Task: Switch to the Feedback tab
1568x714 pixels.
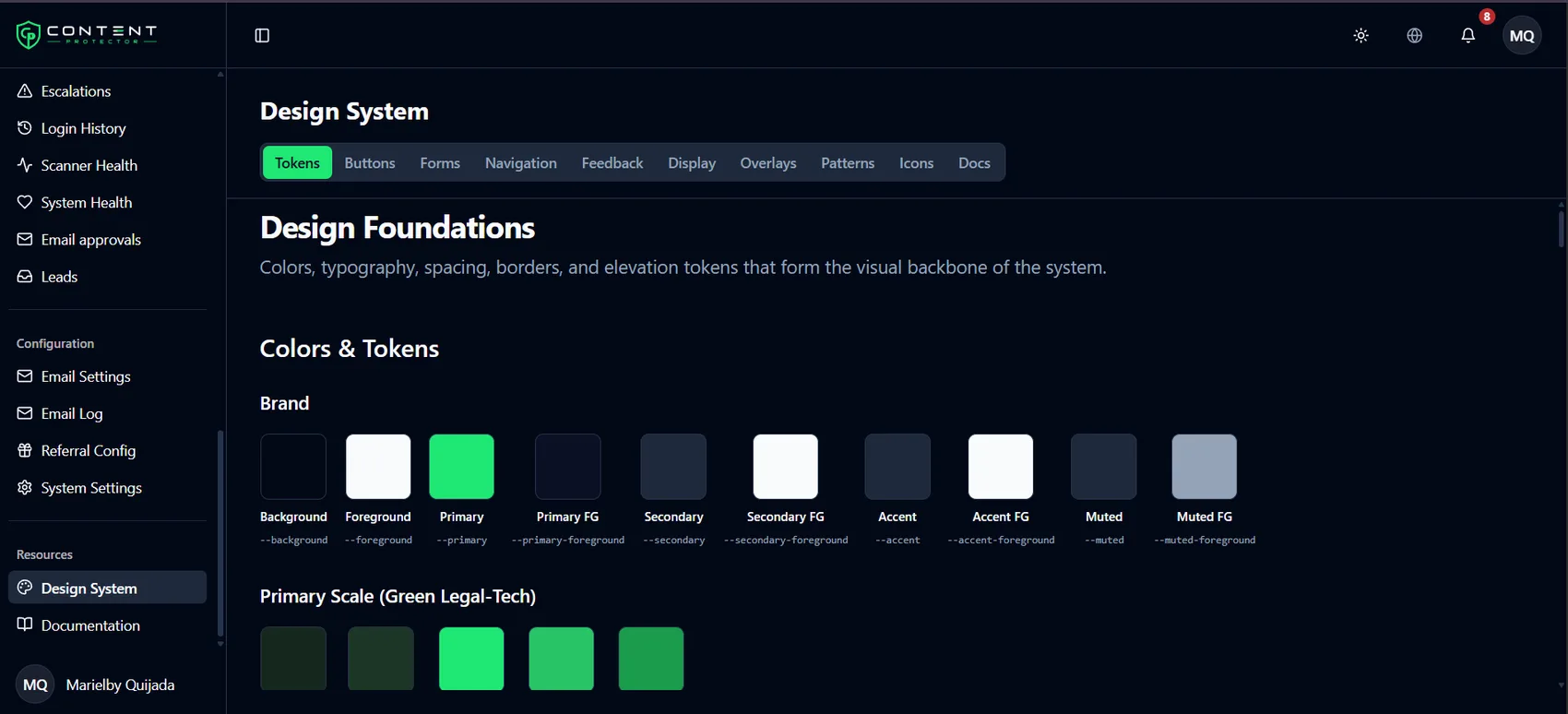Action: (x=612, y=162)
